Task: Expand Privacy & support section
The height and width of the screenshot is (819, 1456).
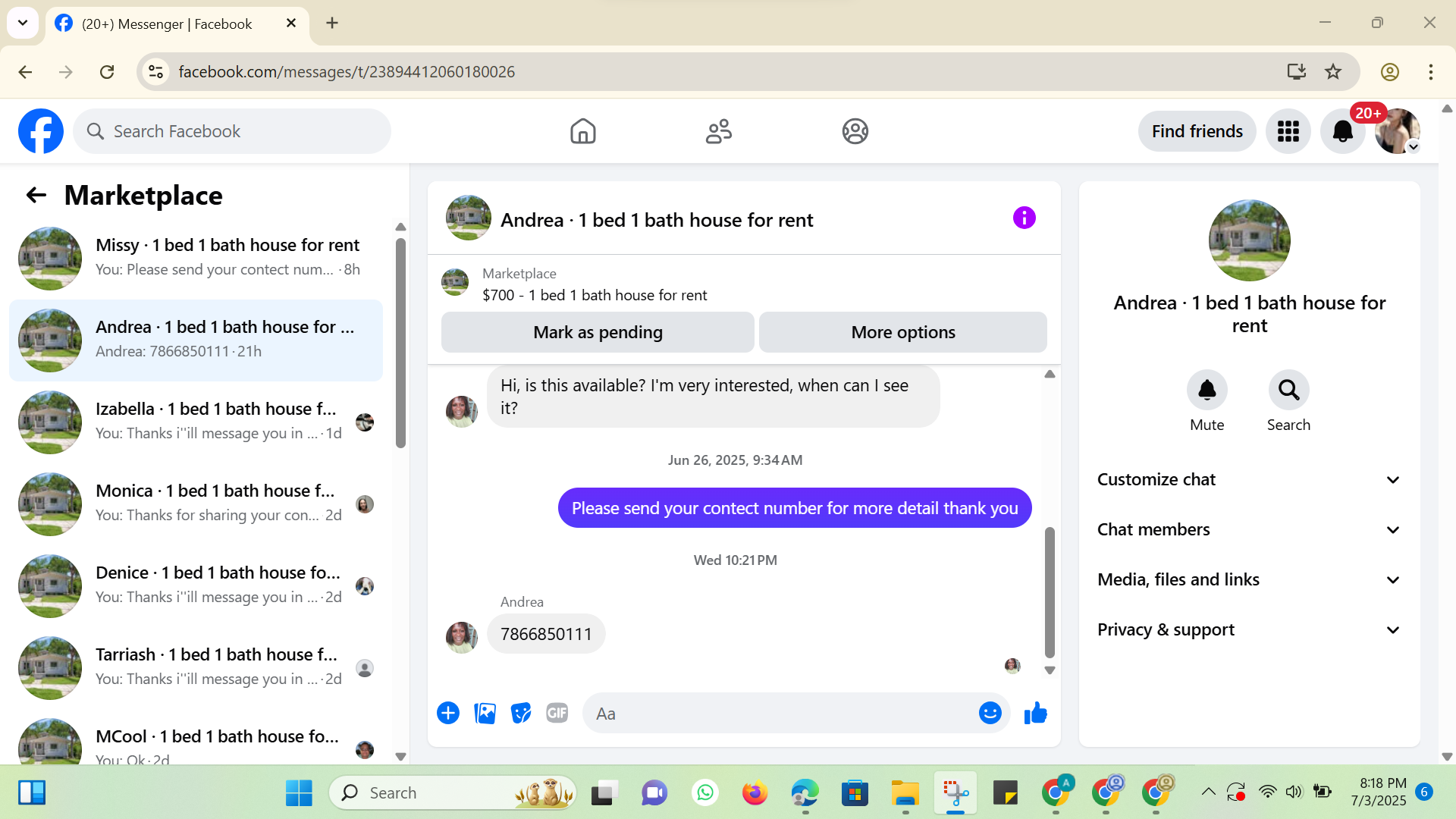Action: [x=1249, y=629]
